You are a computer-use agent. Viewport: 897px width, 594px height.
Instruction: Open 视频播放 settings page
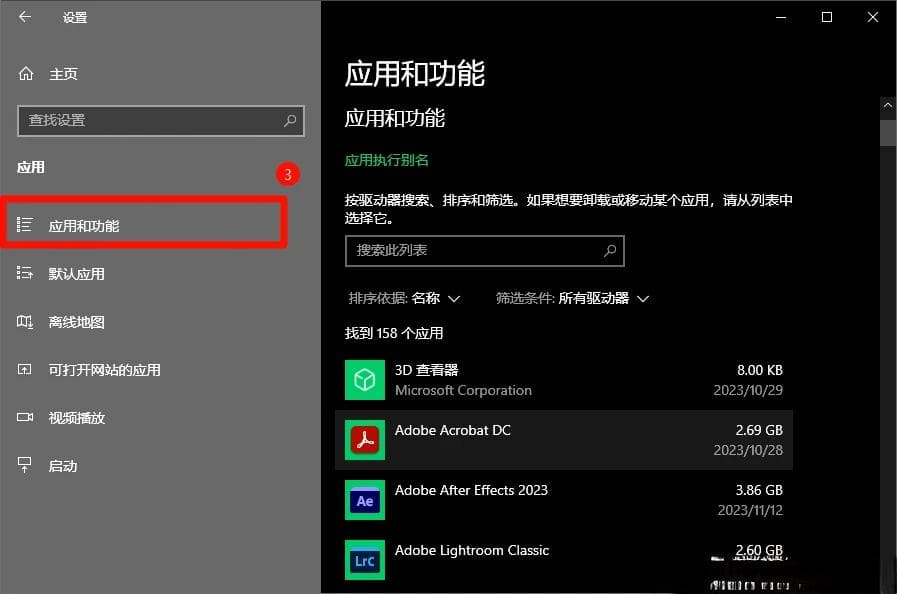(76, 418)
